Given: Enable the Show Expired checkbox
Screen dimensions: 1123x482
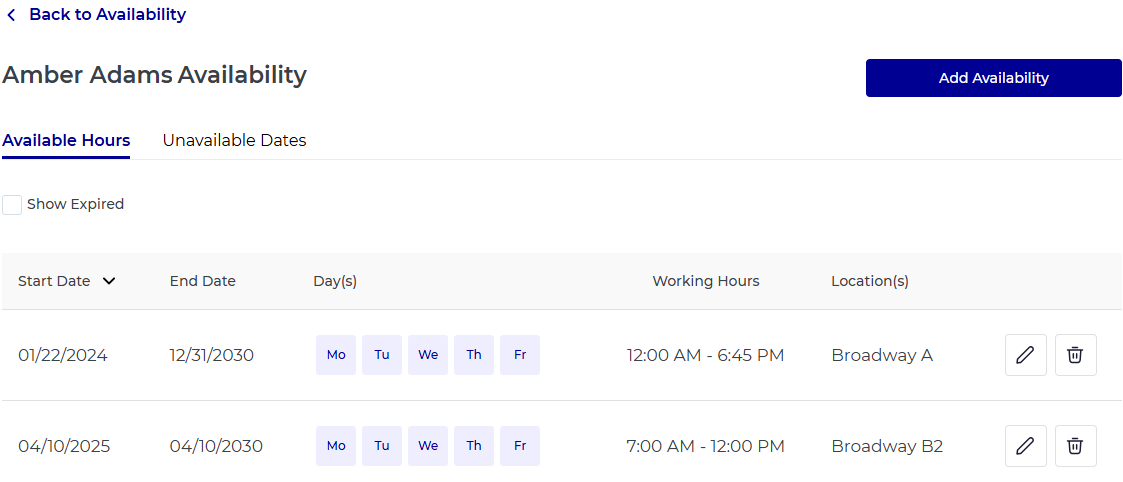Looking at the screenshot, I should [x=11, y=205].
